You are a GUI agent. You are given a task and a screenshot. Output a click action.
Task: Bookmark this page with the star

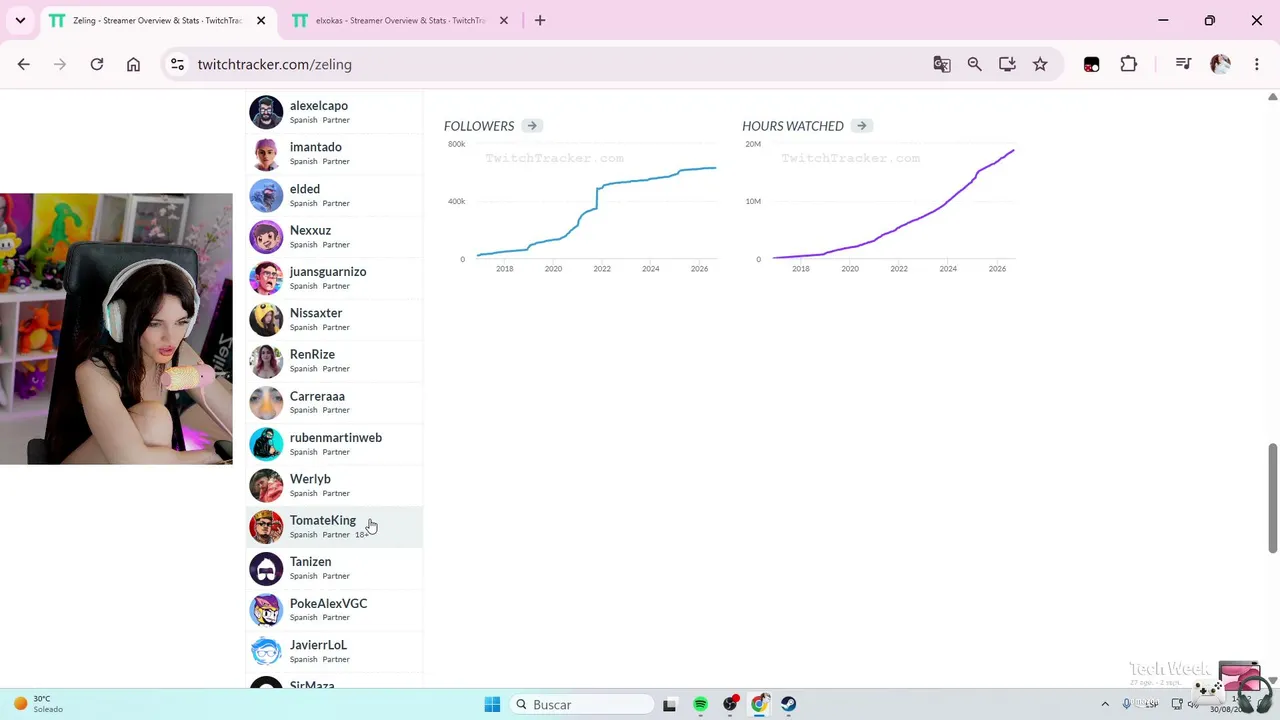coord(1040,64)
